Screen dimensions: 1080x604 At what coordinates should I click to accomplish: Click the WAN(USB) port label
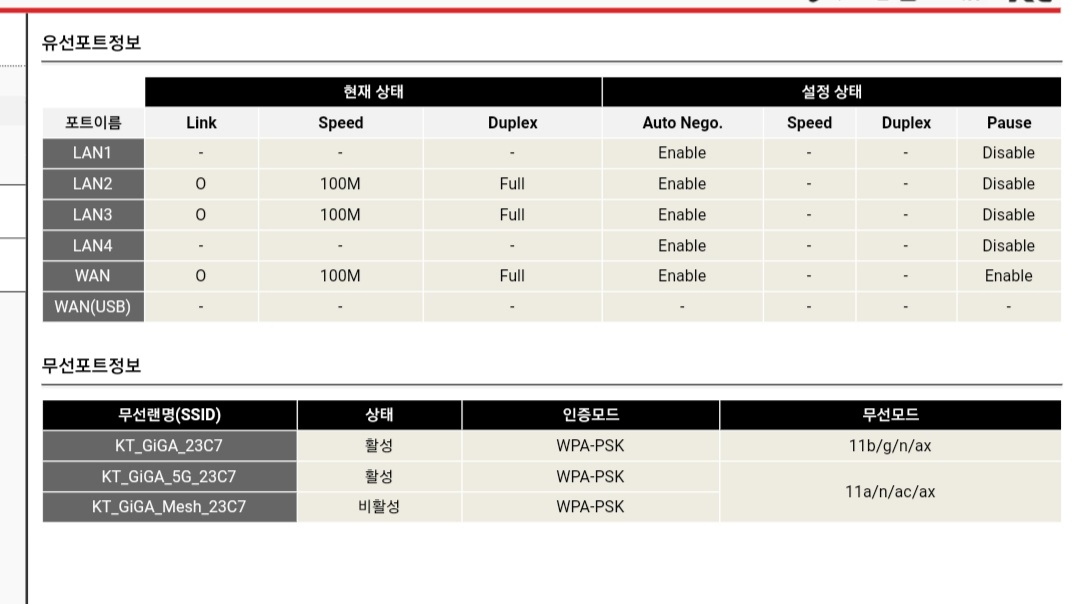tap(93, 307)
